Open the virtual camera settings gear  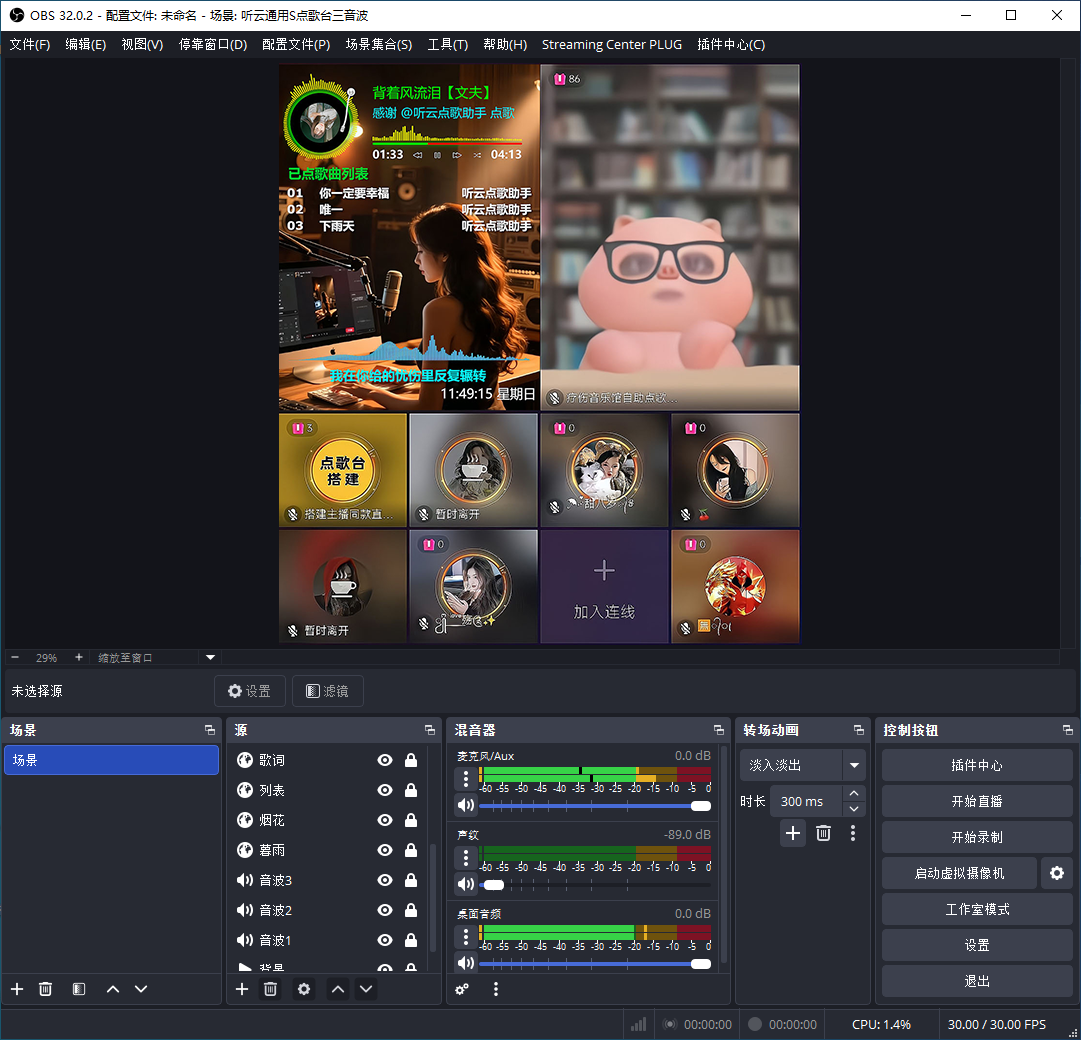[x=1056, y=873]
